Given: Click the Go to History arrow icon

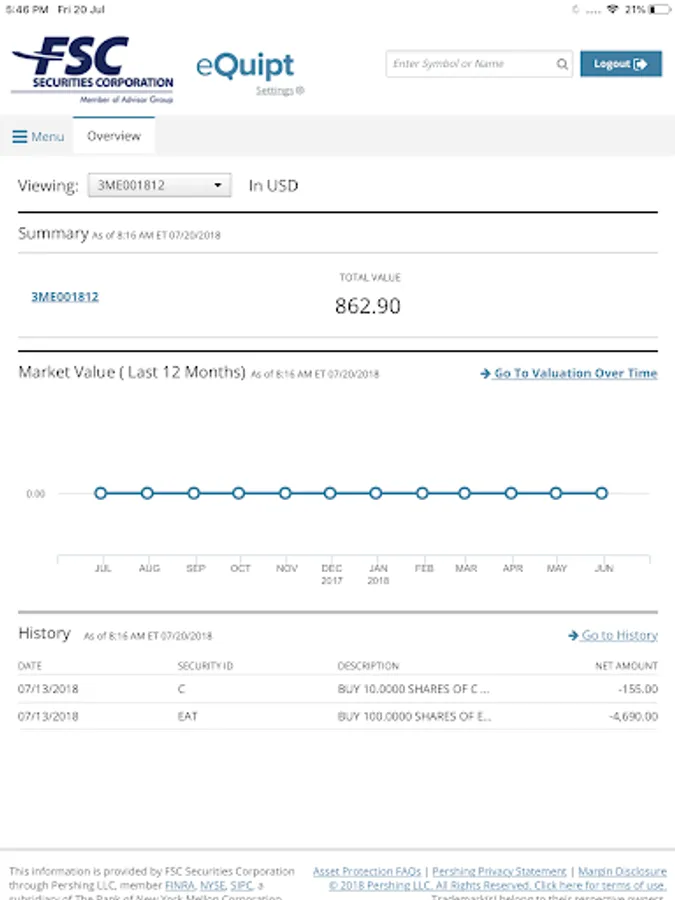Looking at the screenshot, I should coord(573,636).
